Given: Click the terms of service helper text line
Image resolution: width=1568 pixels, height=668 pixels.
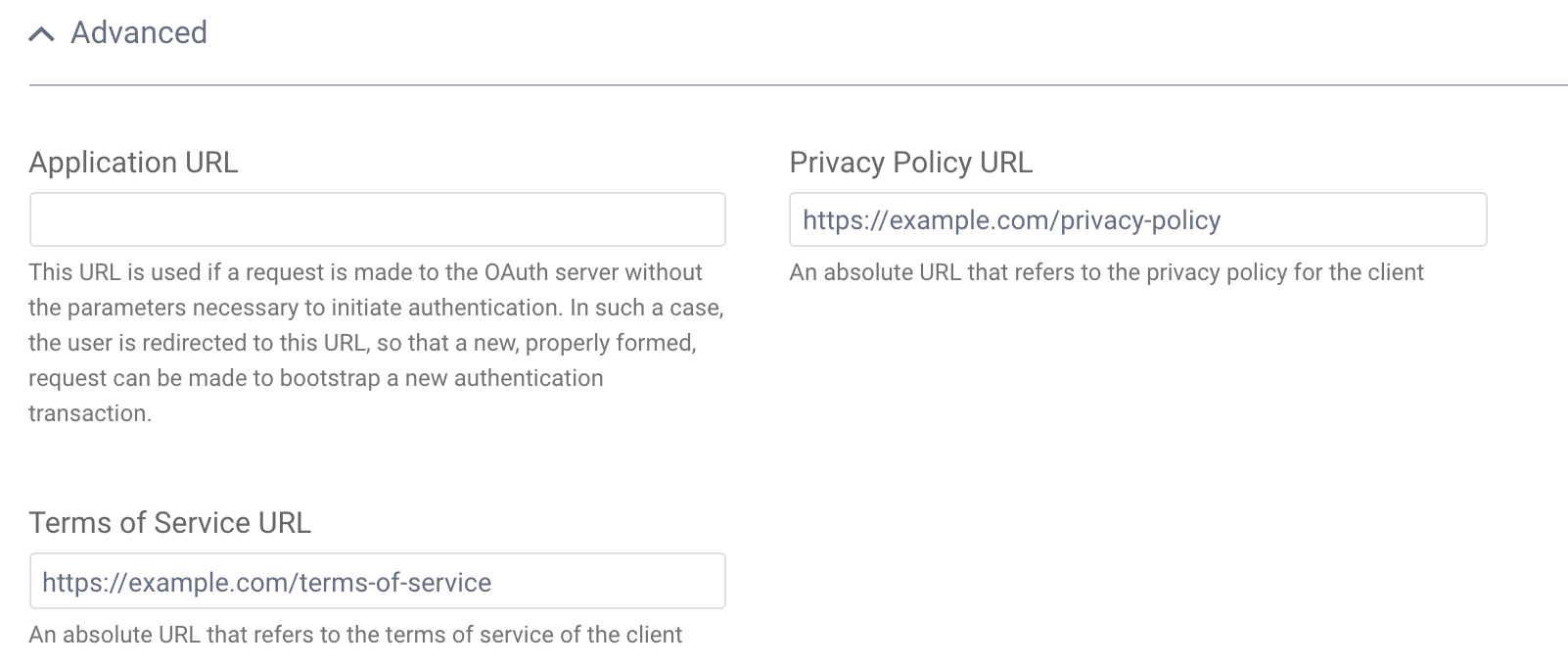Looking at the screenshot, I should pos(355,635).
